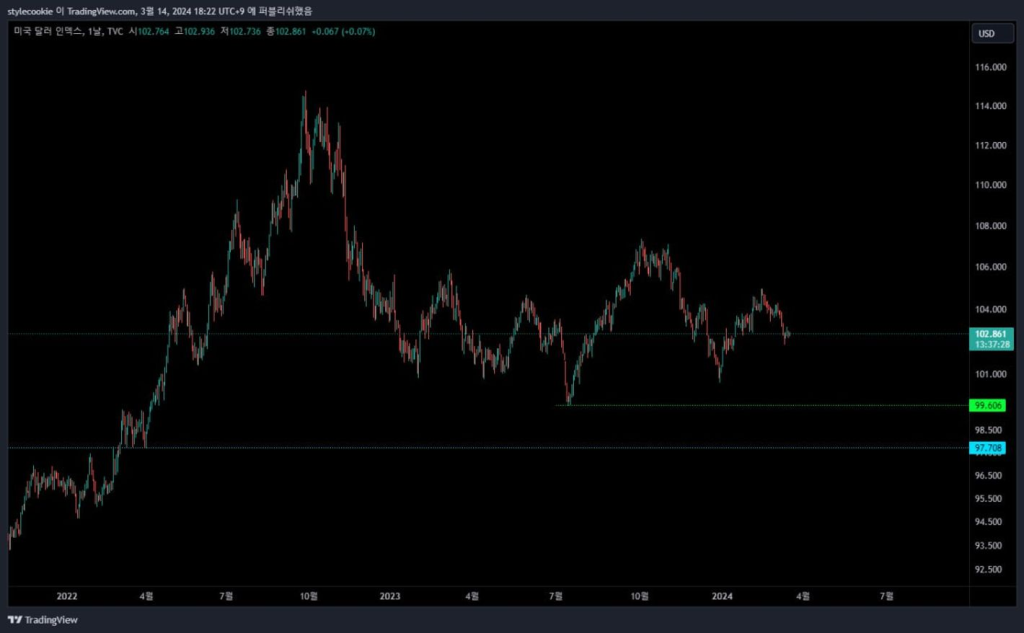Click the 110.000 price scale label
This screenshot has height=633, width=1024.
(x=990, y=185)
